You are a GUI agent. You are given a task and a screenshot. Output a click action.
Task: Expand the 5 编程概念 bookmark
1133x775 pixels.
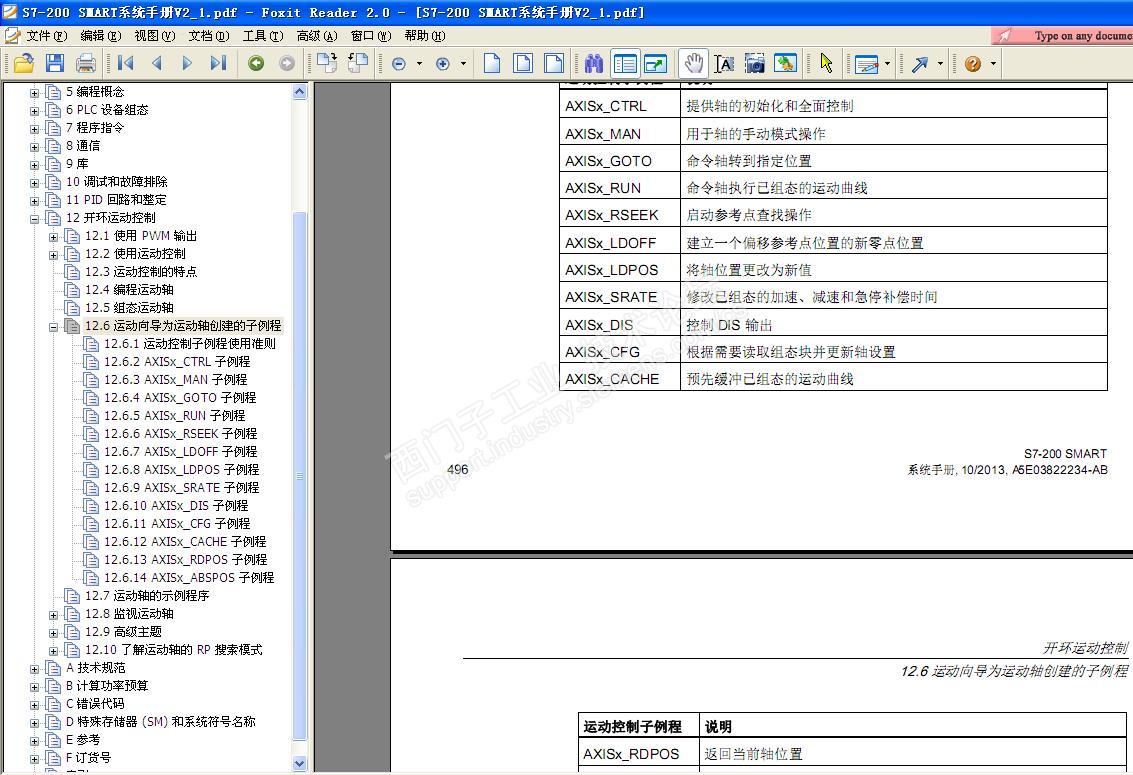pos(34,92)
